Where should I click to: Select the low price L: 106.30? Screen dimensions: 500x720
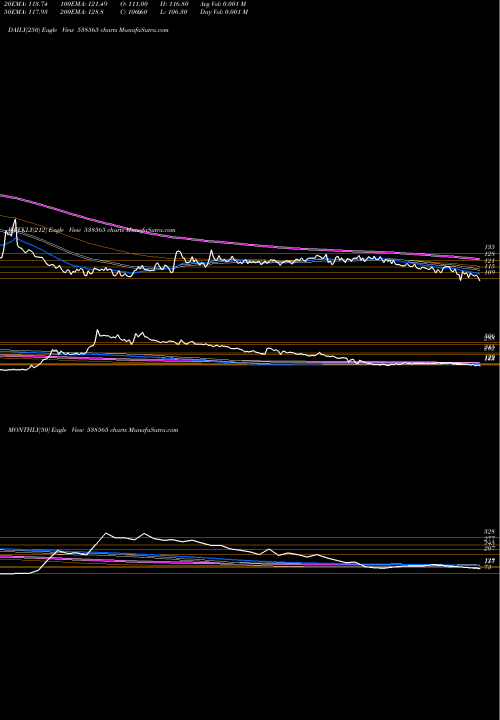[x=174, y=12]
